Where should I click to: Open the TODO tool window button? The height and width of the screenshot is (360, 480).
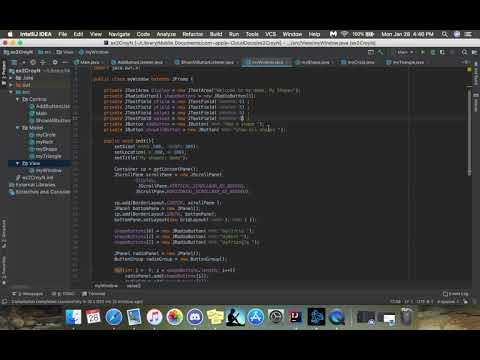pyautogui.click(x=63, y=294)
